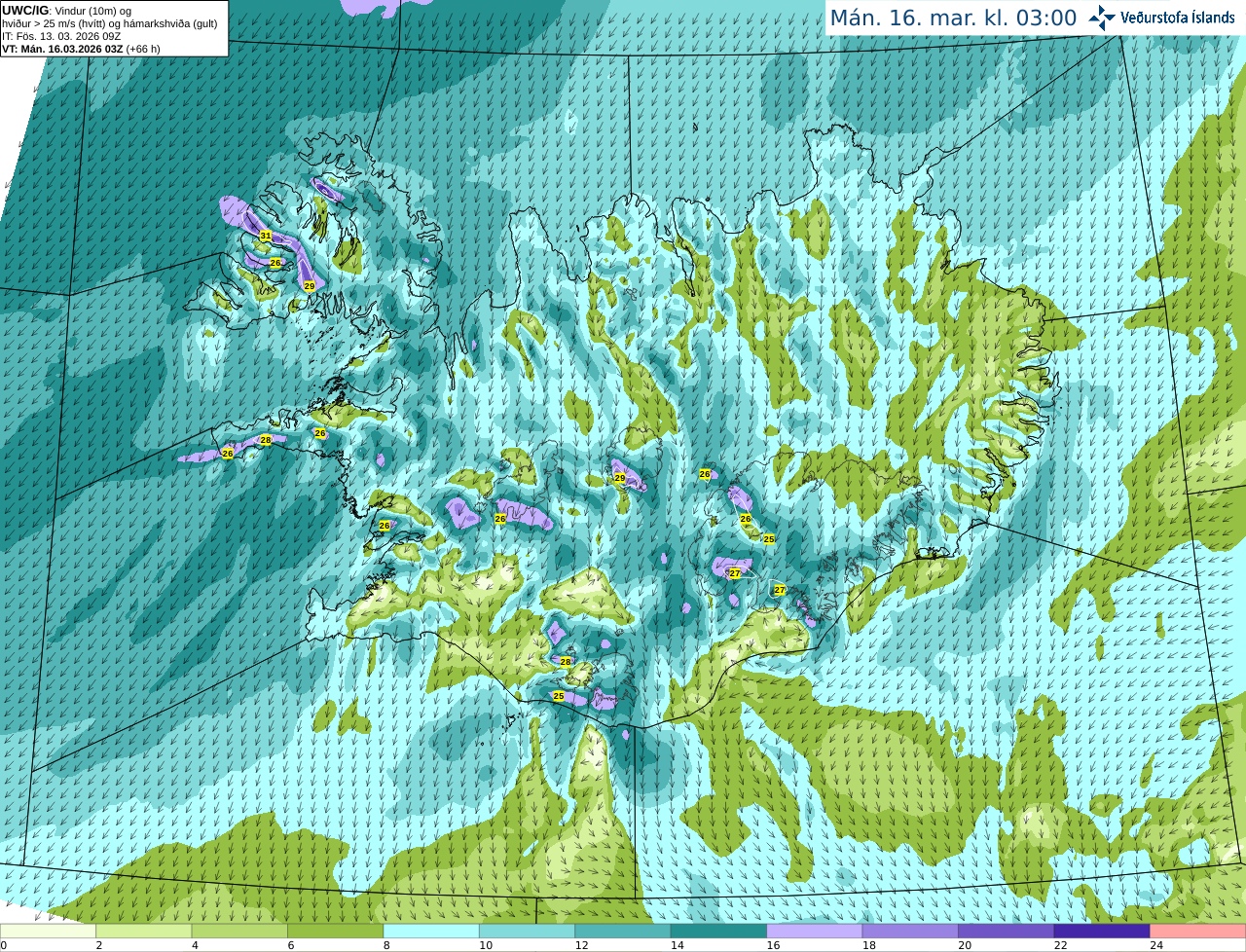Viewport: 1246px width, 952px height.
Task: Click the legend scale value 4
Action: [x=195, y=945]
